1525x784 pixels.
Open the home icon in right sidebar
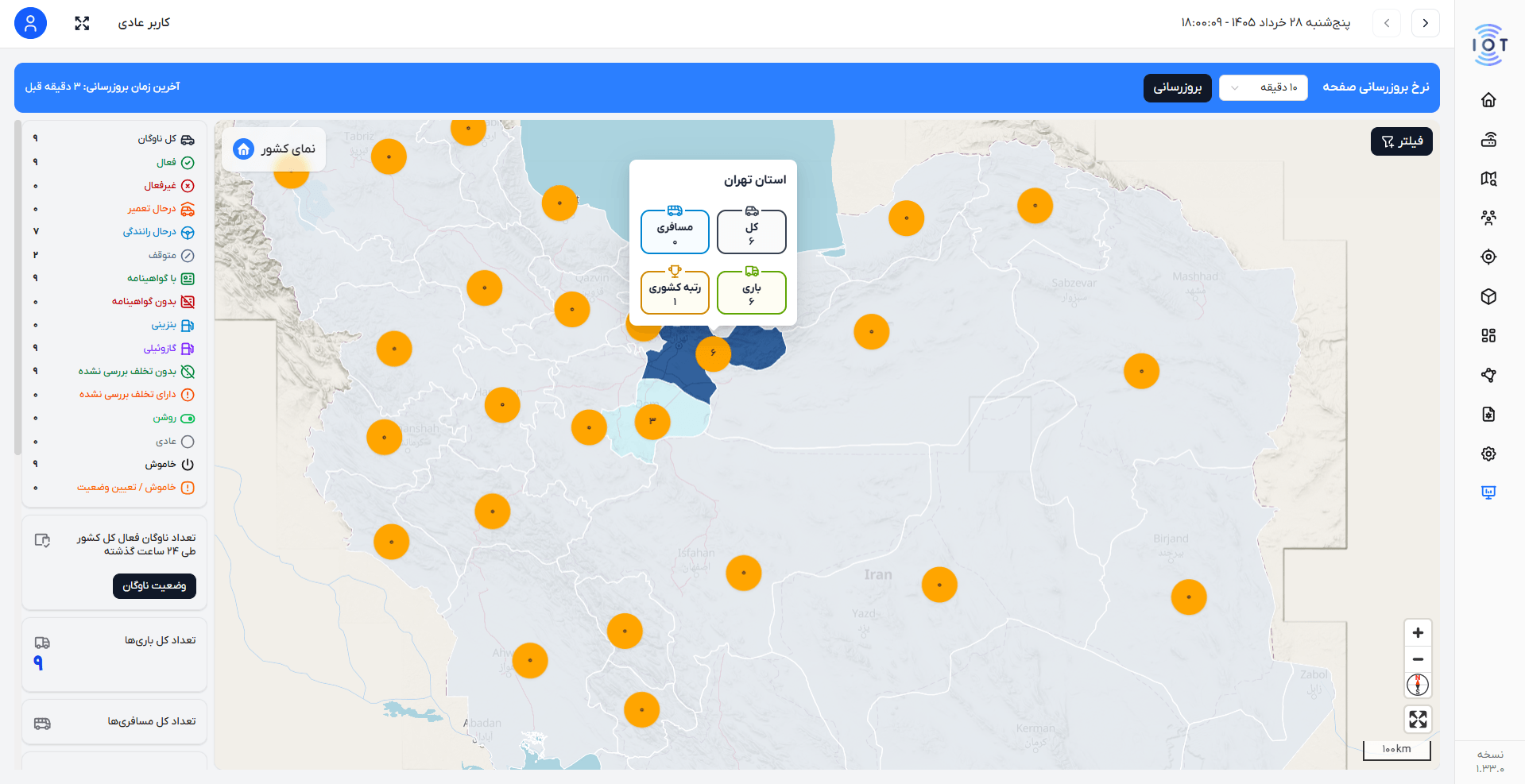[1488, 99]
